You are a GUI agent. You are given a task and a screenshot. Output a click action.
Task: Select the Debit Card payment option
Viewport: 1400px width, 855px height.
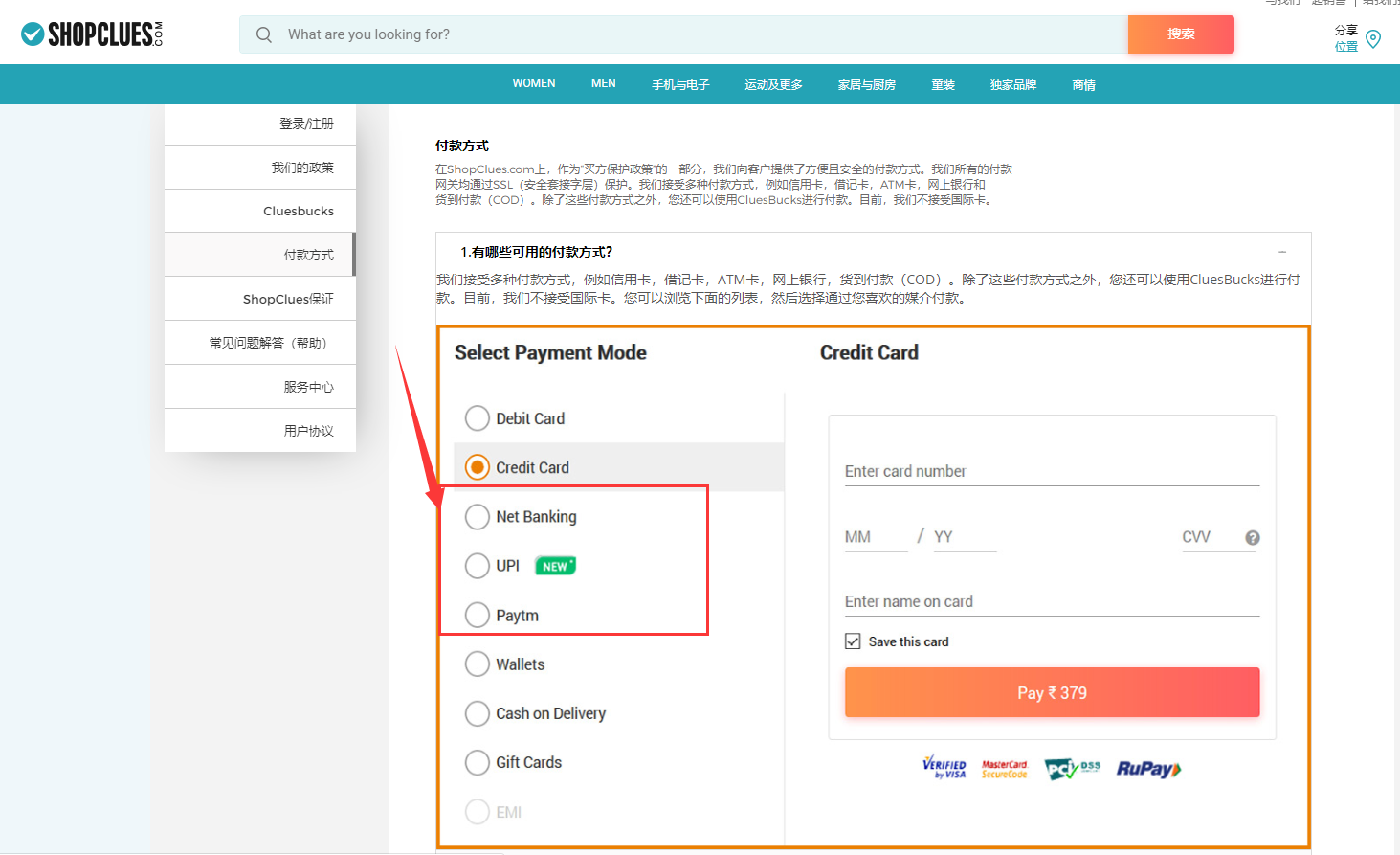pos(478,418)
